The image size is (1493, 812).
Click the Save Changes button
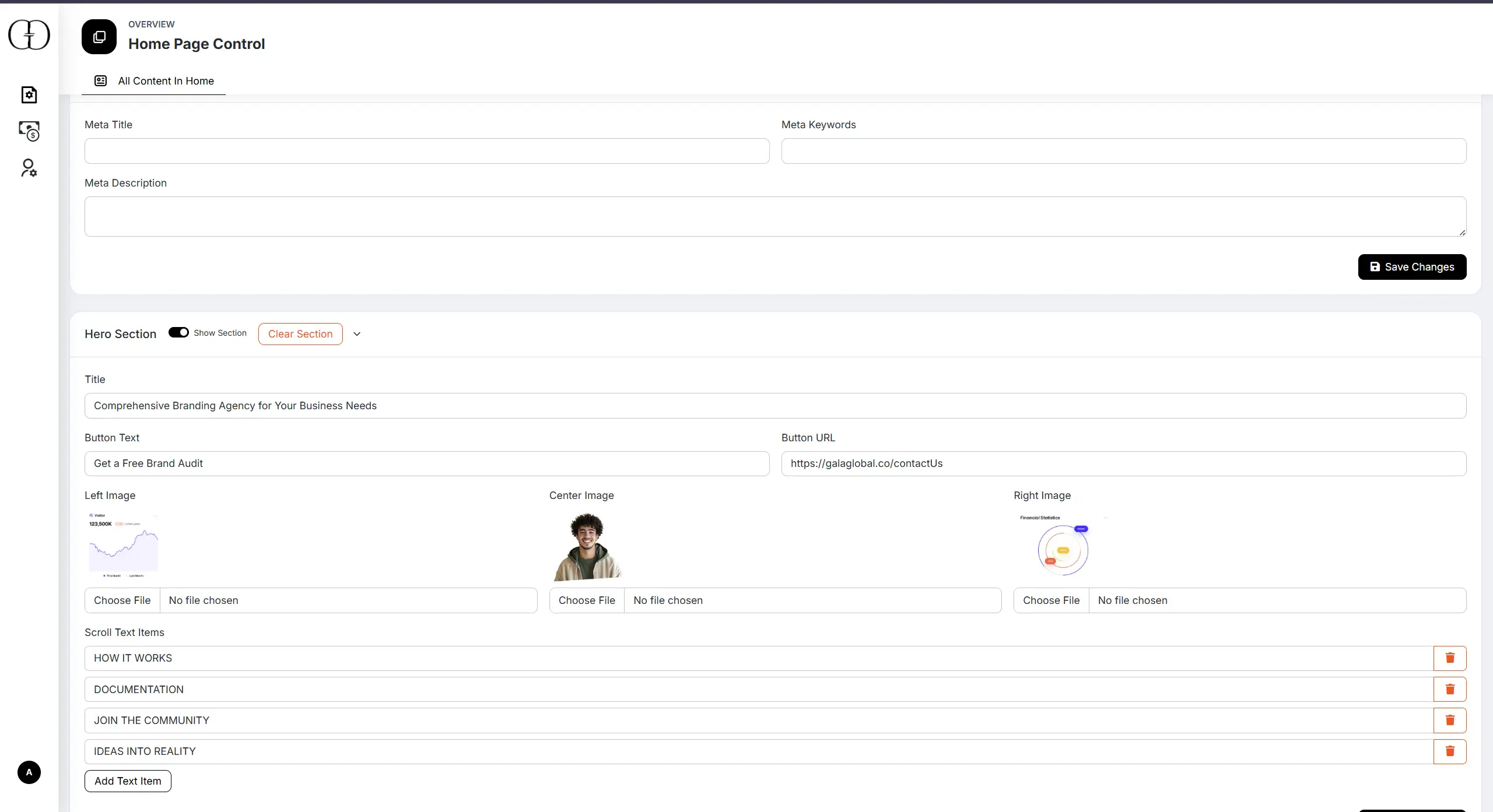point(1412,267)
